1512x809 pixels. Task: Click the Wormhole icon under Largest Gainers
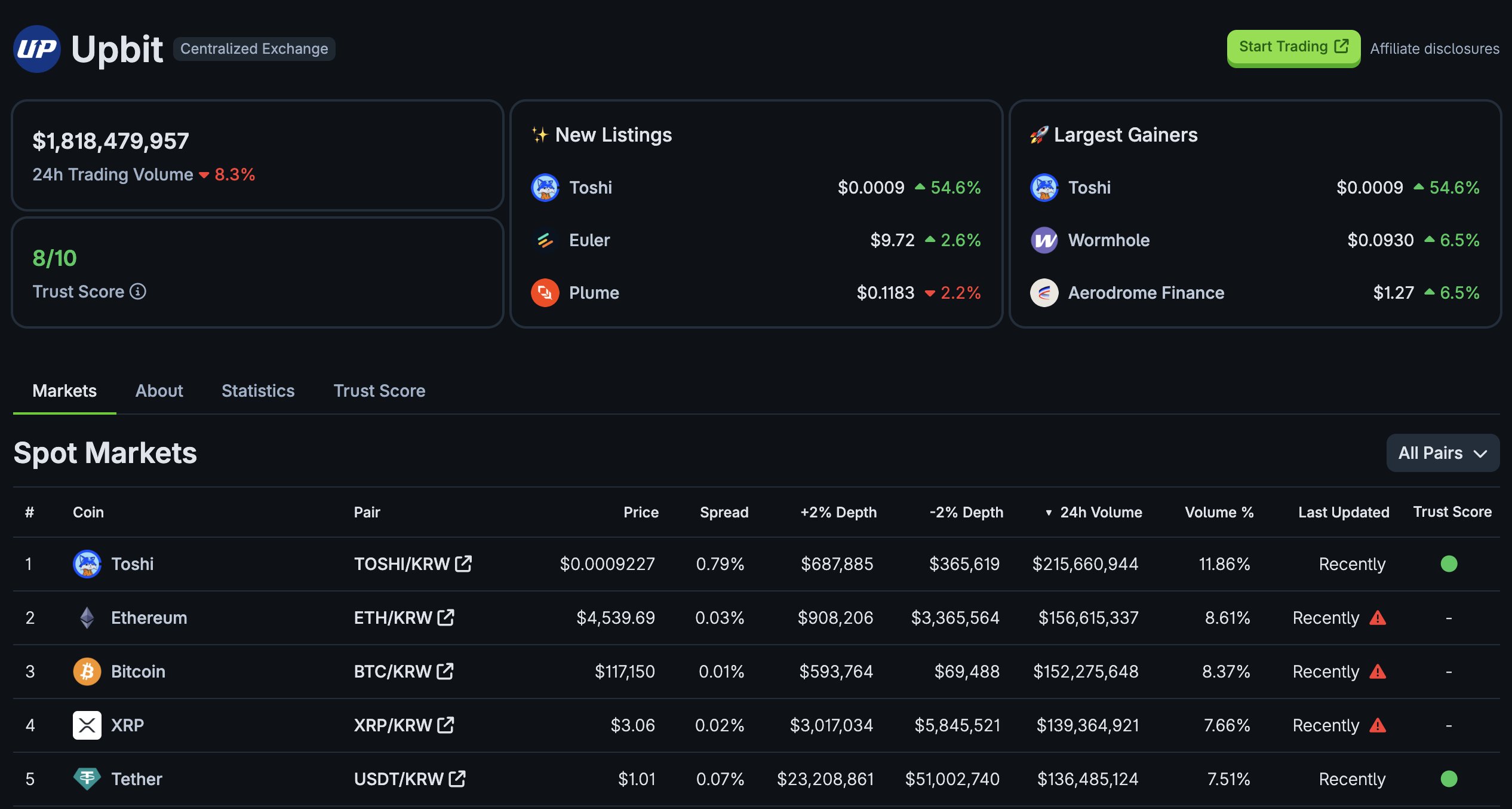tap(1044, 240)
